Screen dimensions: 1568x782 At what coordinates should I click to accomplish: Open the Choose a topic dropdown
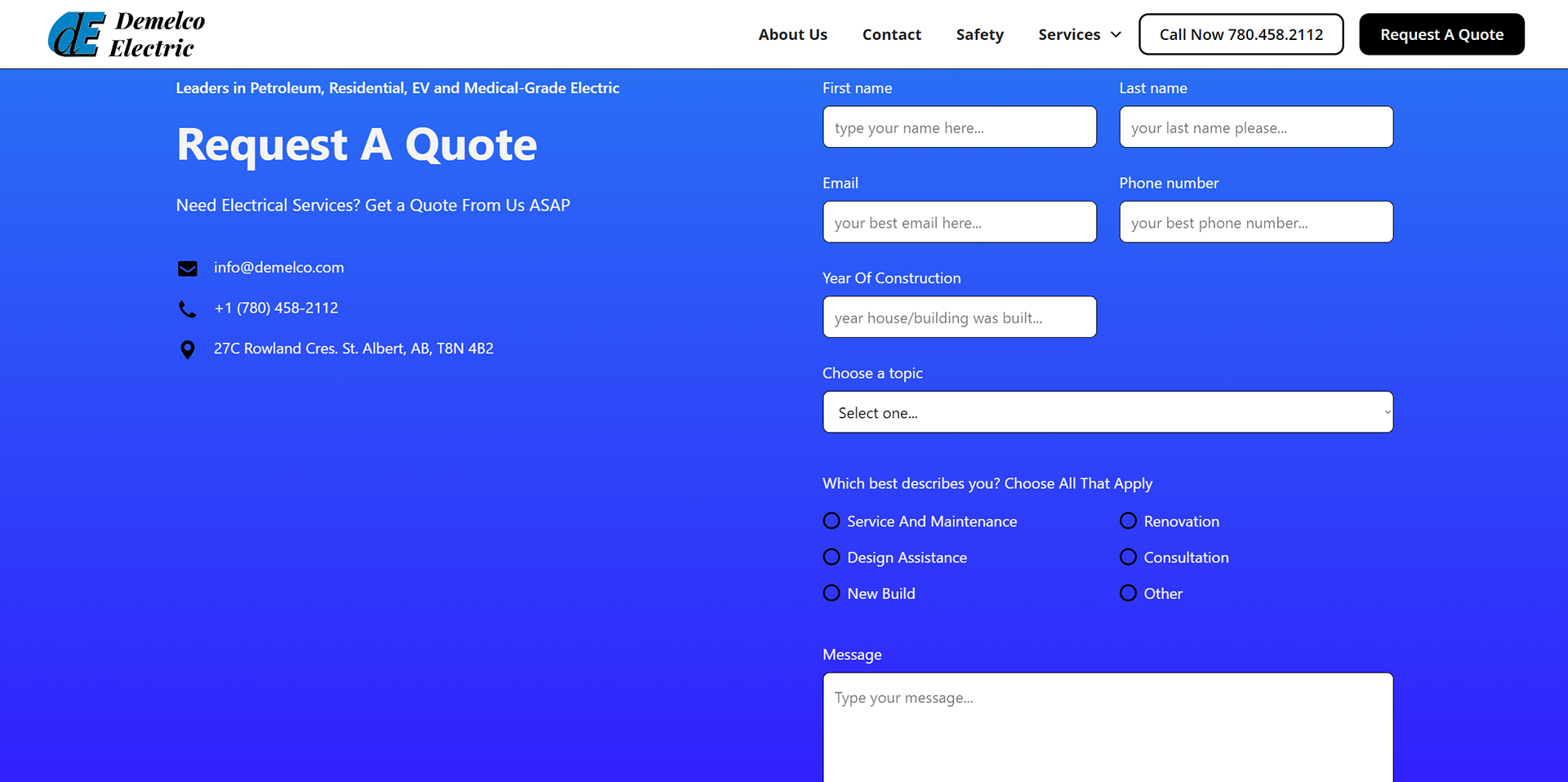[x=1107, y=412]
